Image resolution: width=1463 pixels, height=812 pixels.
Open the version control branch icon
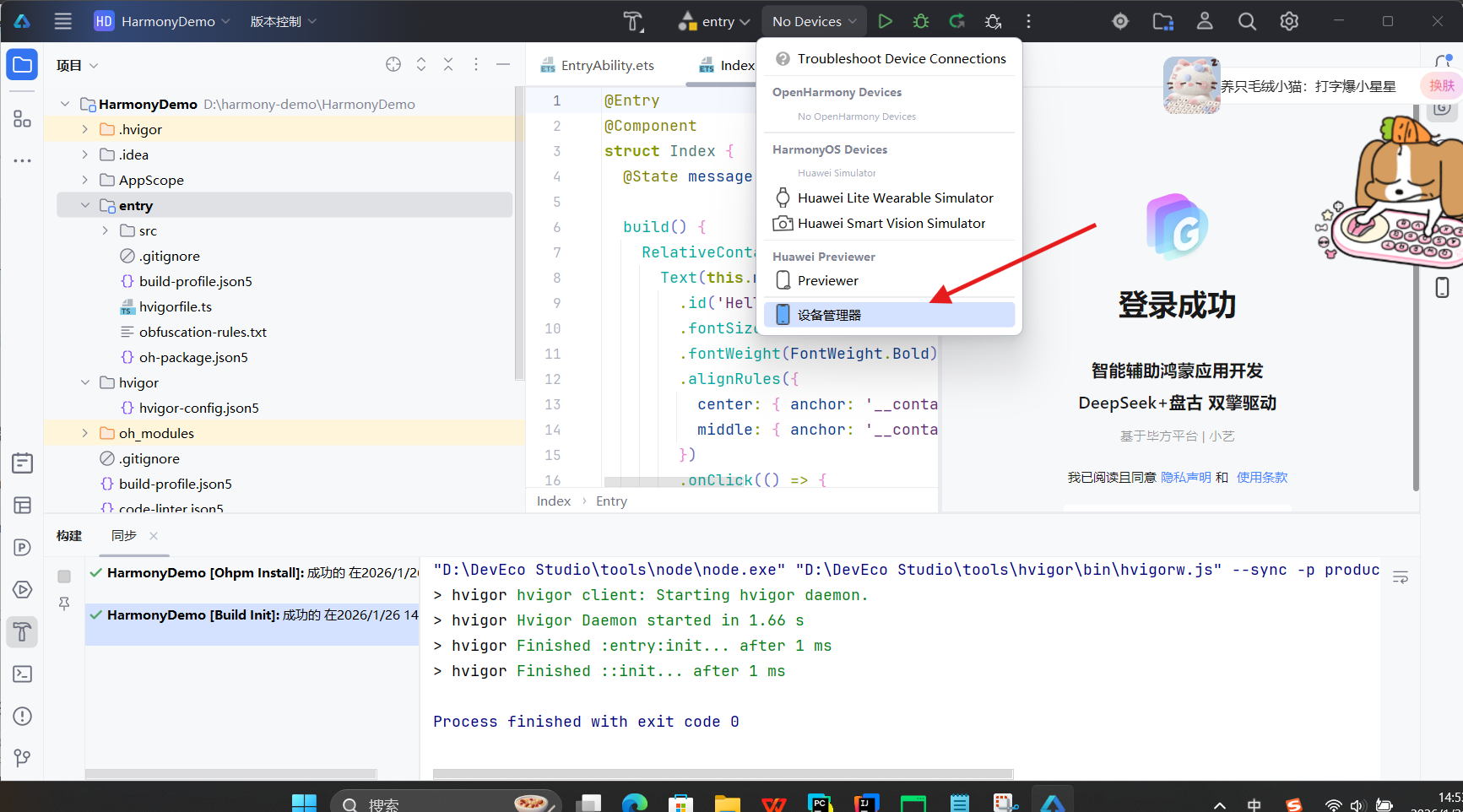tap(22, 757)
